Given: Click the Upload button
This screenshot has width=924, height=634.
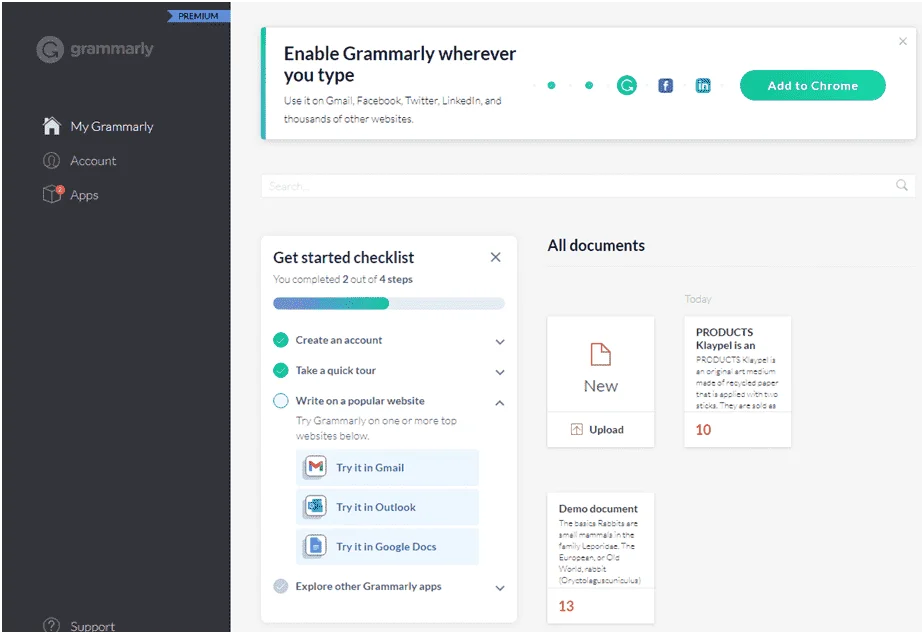Looking at the screenshot, I should pyautogui.click(x=600, y=430).
